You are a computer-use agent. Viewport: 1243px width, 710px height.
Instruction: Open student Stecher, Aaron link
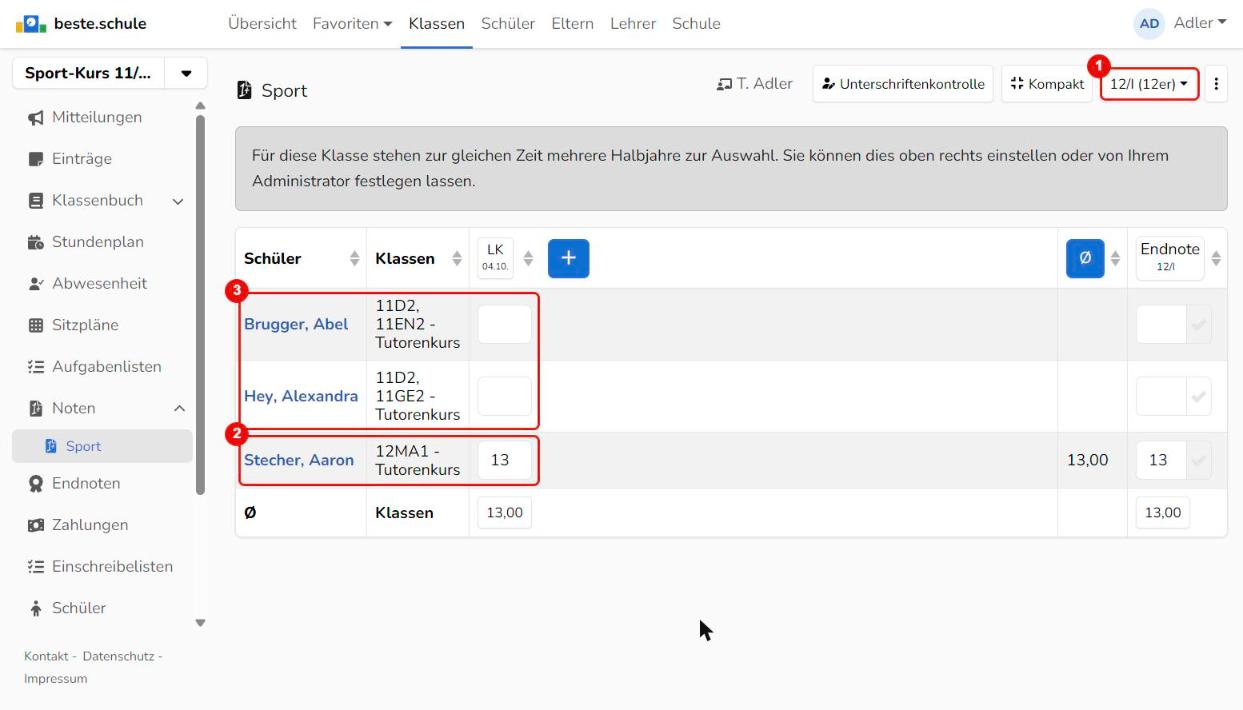[299, 460]
